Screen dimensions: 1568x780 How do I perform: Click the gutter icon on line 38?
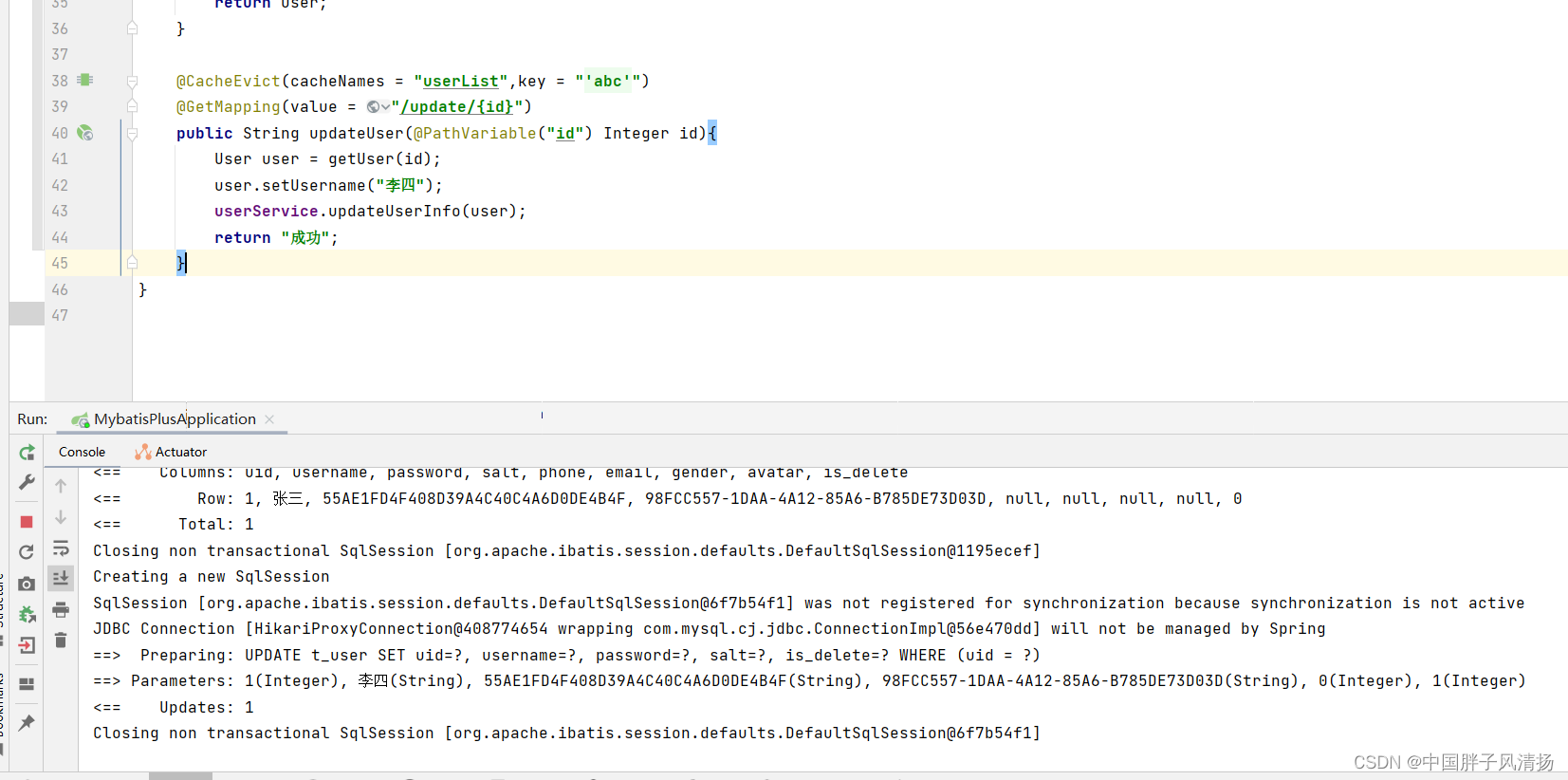click(85, 81)
